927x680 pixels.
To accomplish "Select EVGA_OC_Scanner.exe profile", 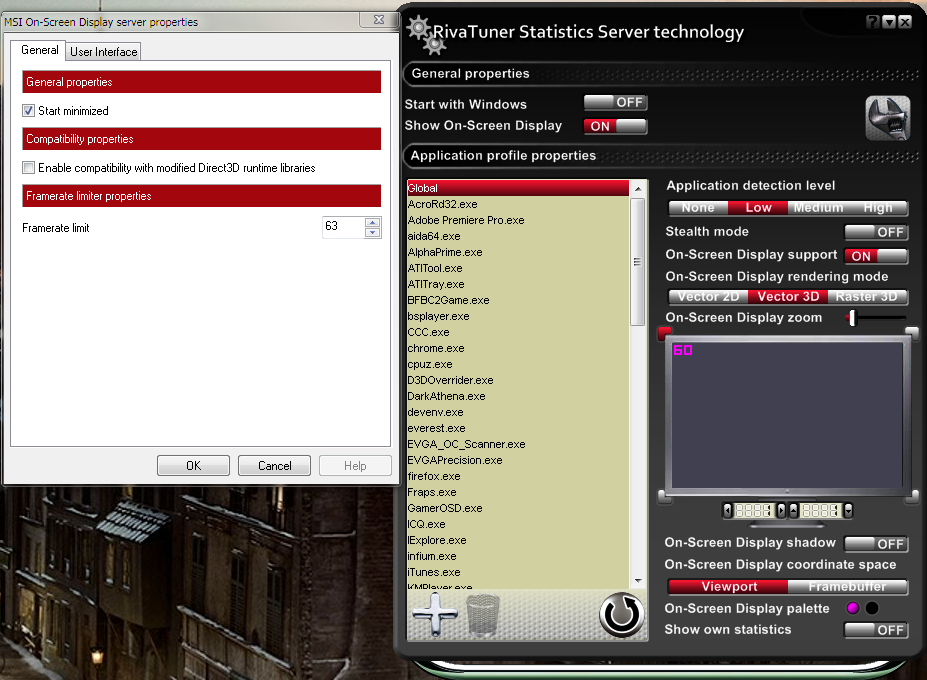I will [518, 444].
